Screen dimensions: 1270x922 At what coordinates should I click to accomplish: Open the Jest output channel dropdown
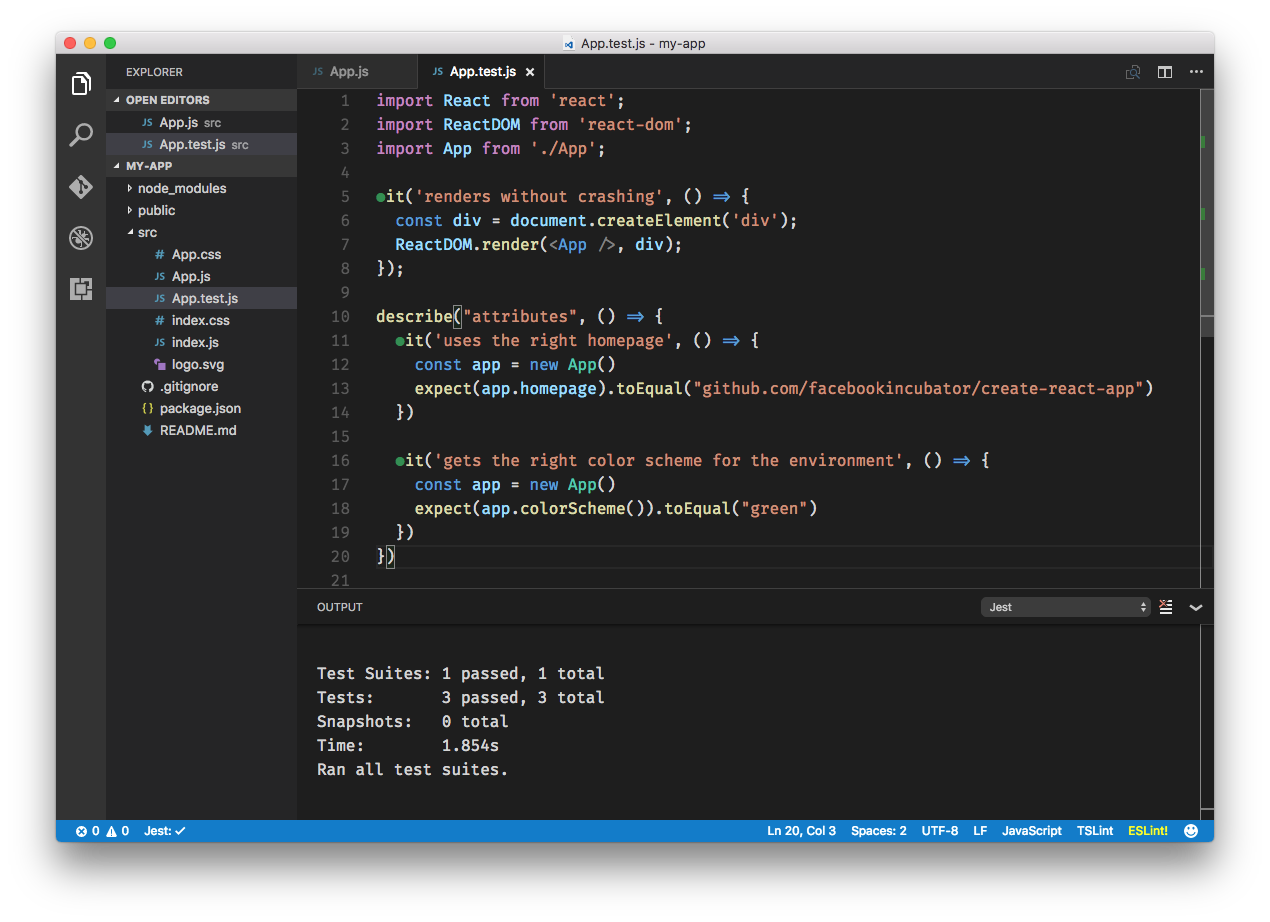point(1065,606)
